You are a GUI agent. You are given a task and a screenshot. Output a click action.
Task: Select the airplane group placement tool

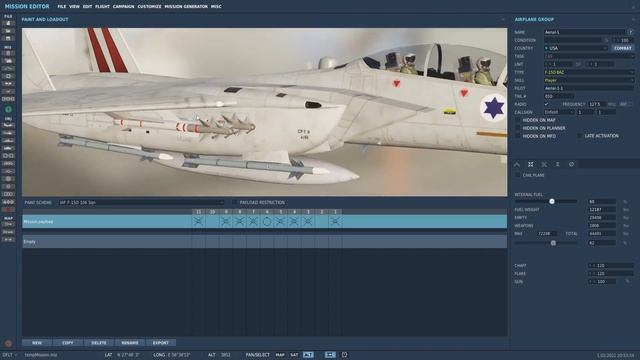8,125
